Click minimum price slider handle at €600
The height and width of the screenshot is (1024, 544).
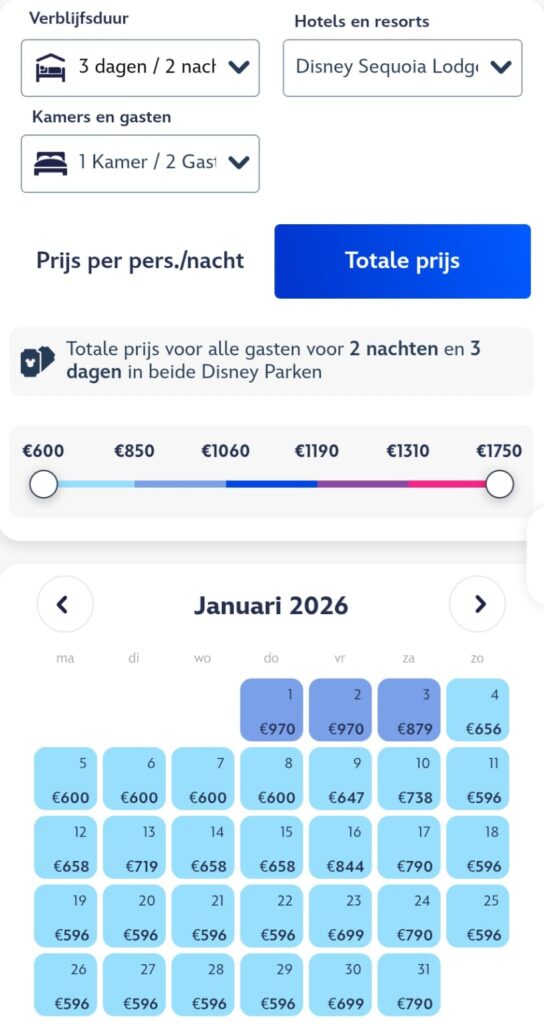[44, 485]
